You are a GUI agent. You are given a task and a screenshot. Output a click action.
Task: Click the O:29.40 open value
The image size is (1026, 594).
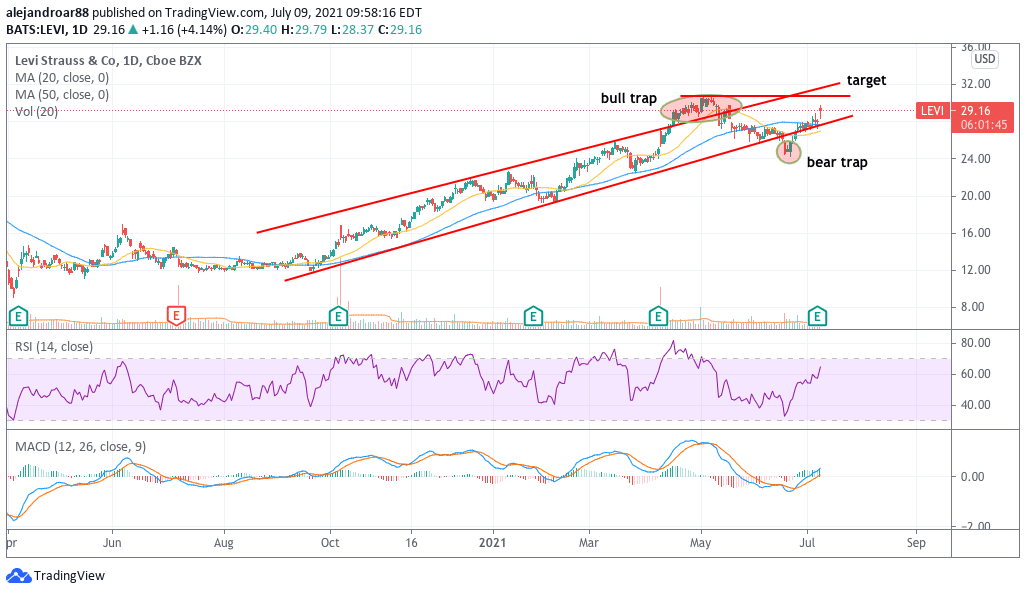click(255, 29)
